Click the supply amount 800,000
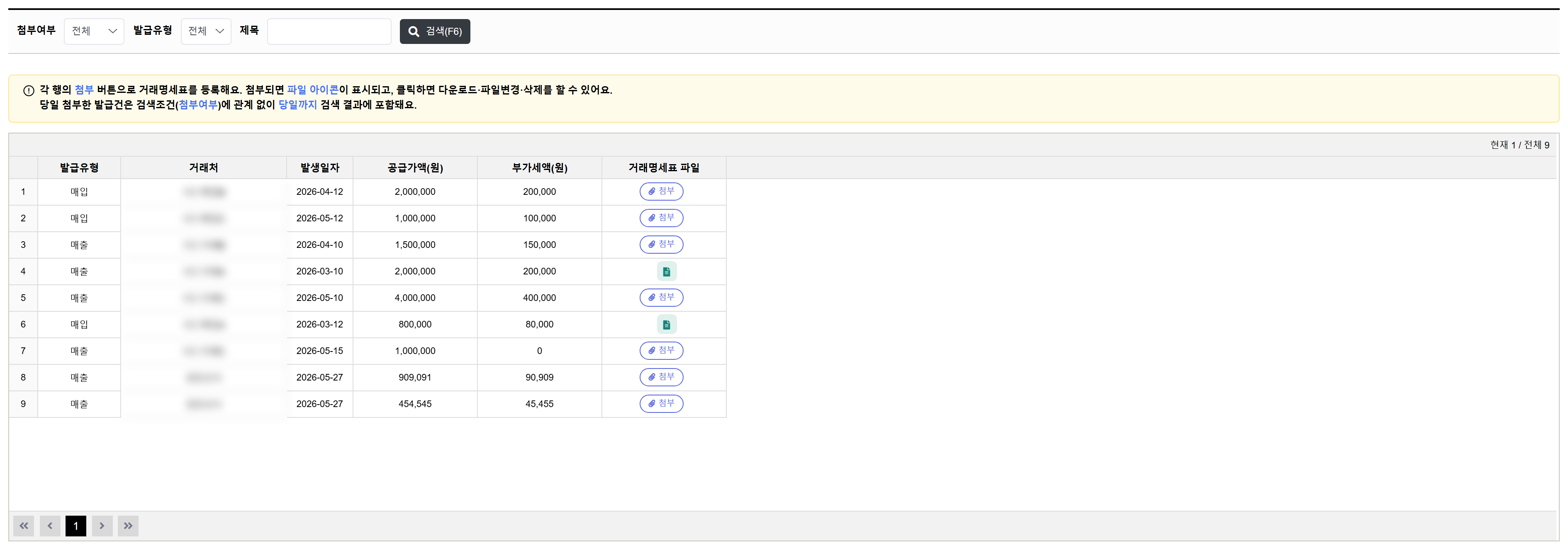1568x548 pixels. [415, 324]
